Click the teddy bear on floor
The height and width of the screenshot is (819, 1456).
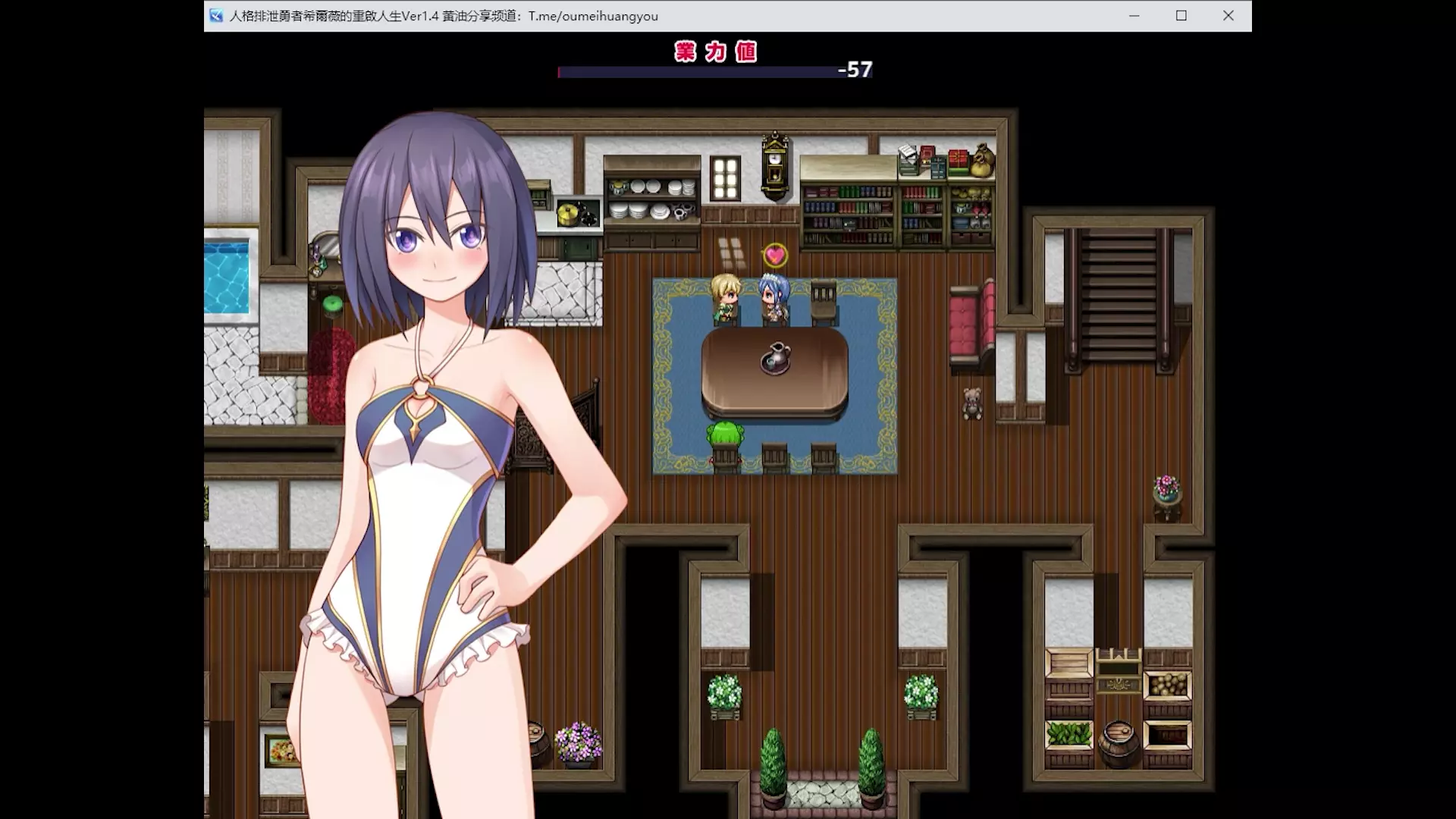(972, 403)
